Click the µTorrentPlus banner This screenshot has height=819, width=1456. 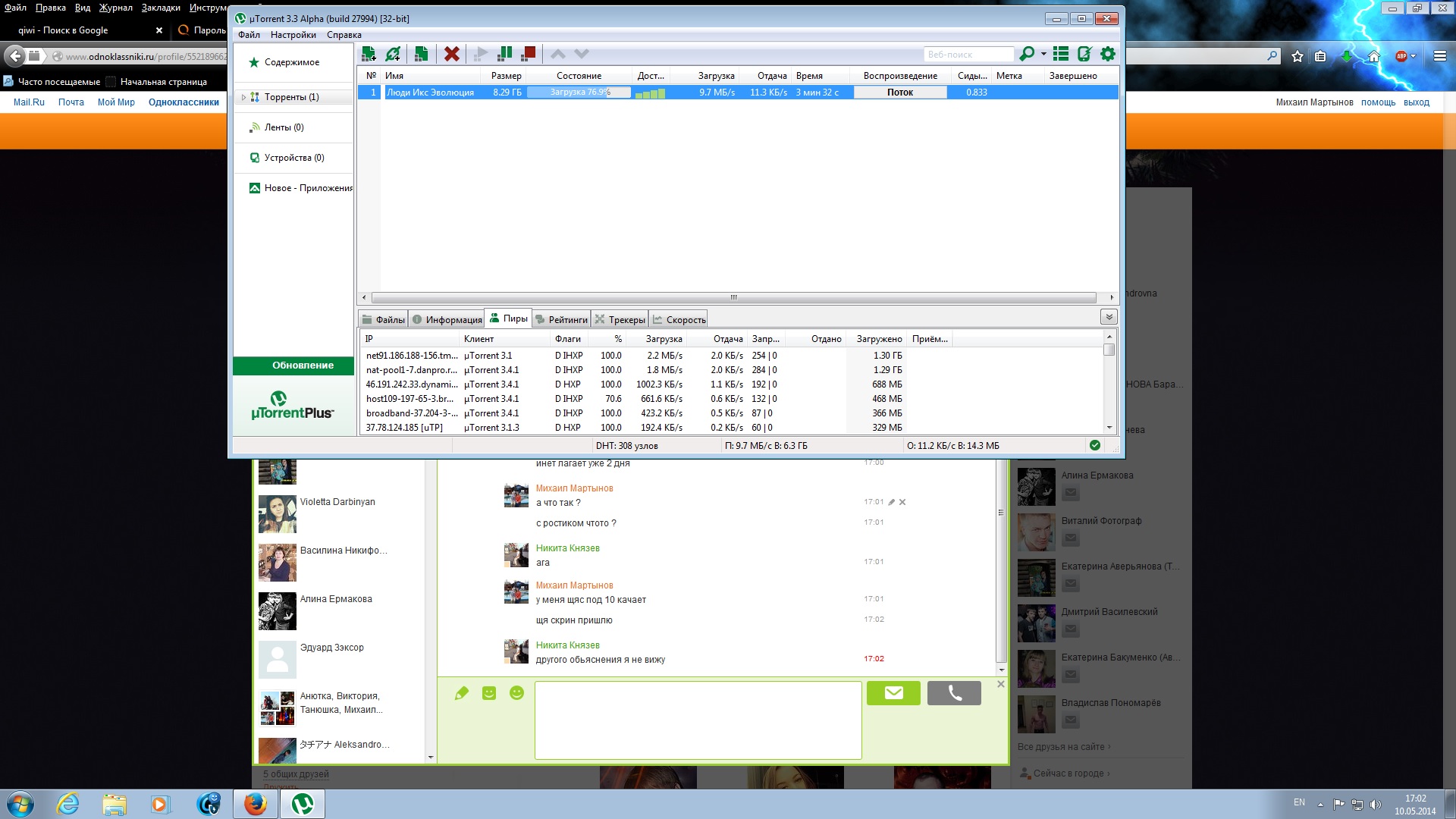[293, 406]
